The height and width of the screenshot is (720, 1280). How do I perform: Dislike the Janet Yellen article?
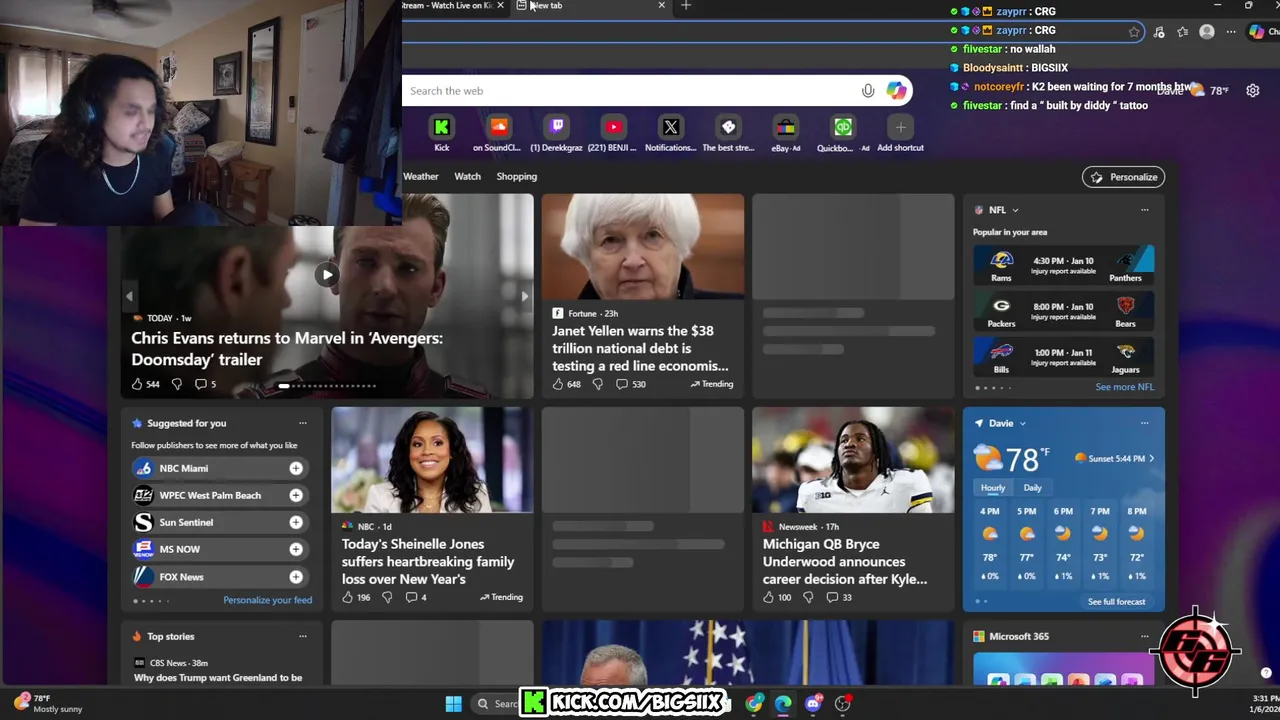point(597,384)
